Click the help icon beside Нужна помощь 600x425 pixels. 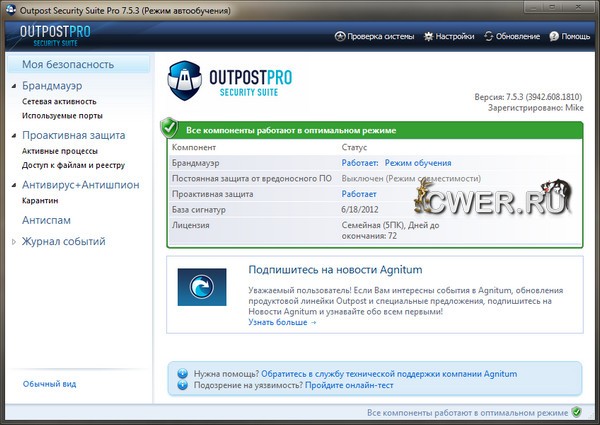pyautogui.click(x=182, y=373)
